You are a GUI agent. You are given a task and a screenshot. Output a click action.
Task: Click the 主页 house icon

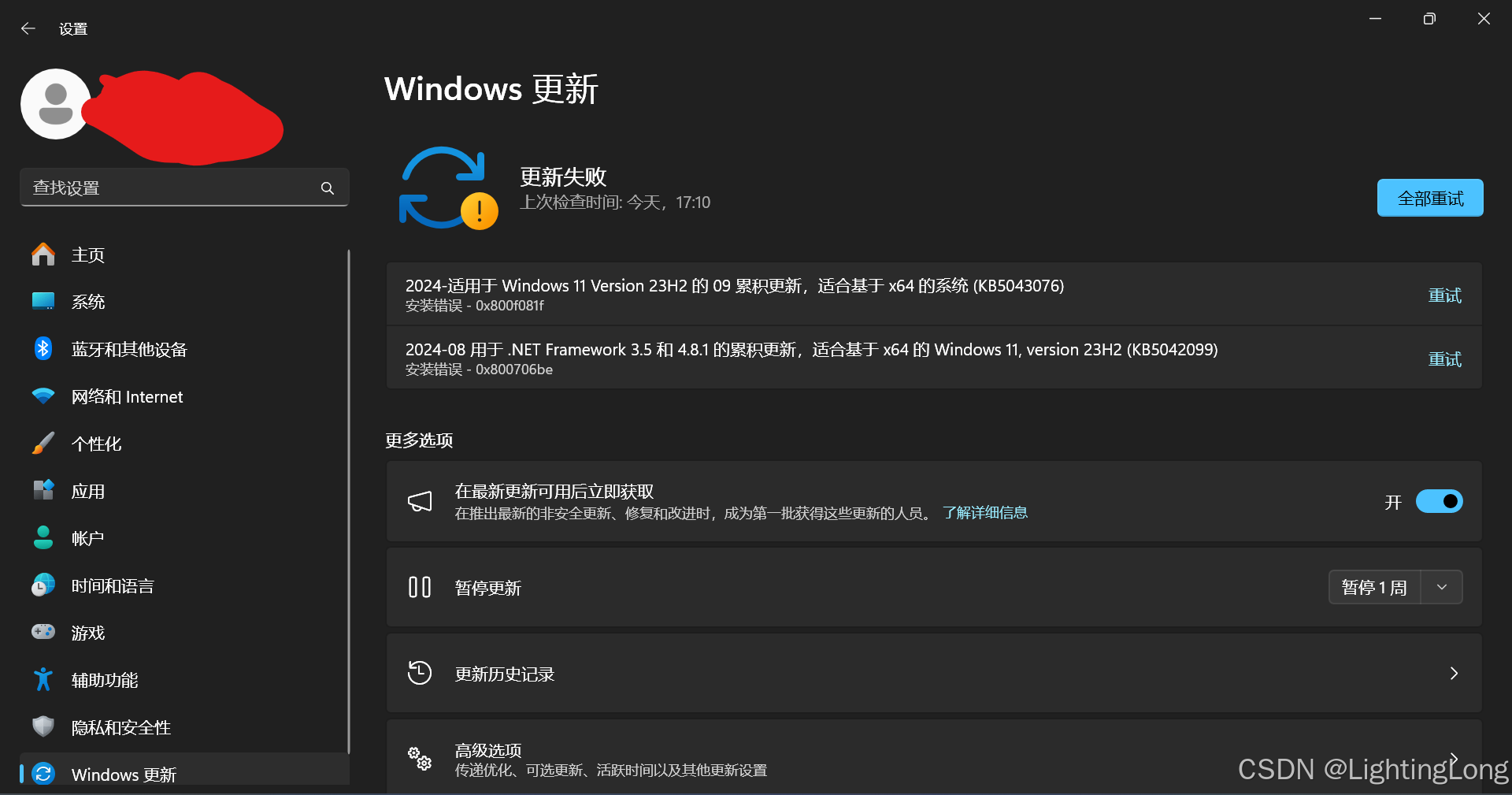coord(43,254)
